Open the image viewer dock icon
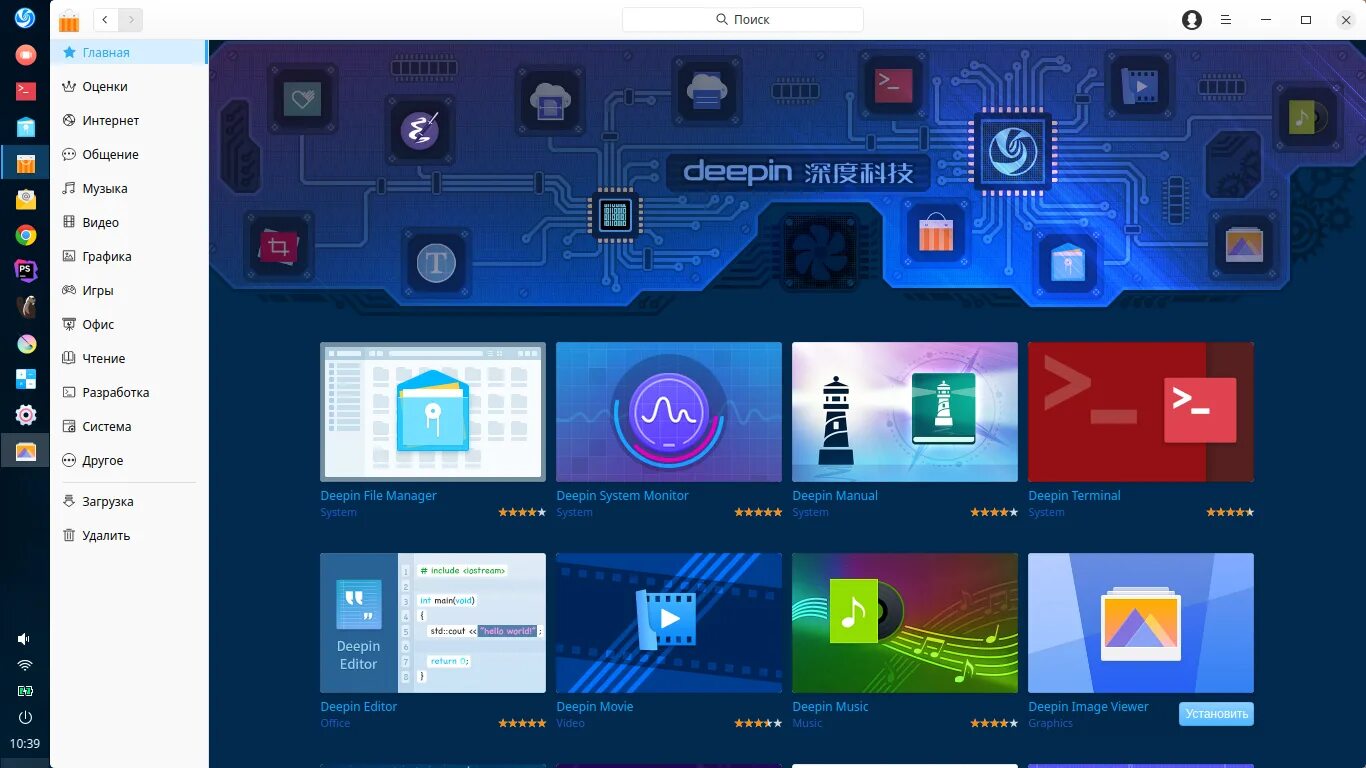Screen dimensions: 1366x768 25,451
